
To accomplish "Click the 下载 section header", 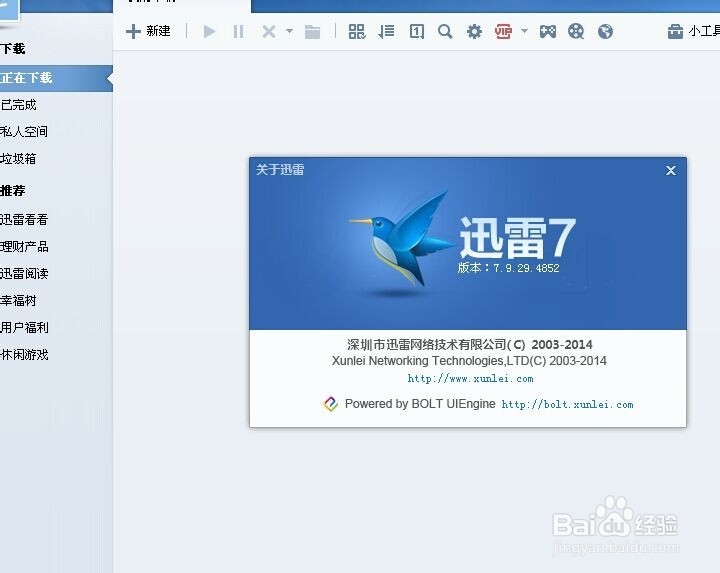I will [13, 49].
